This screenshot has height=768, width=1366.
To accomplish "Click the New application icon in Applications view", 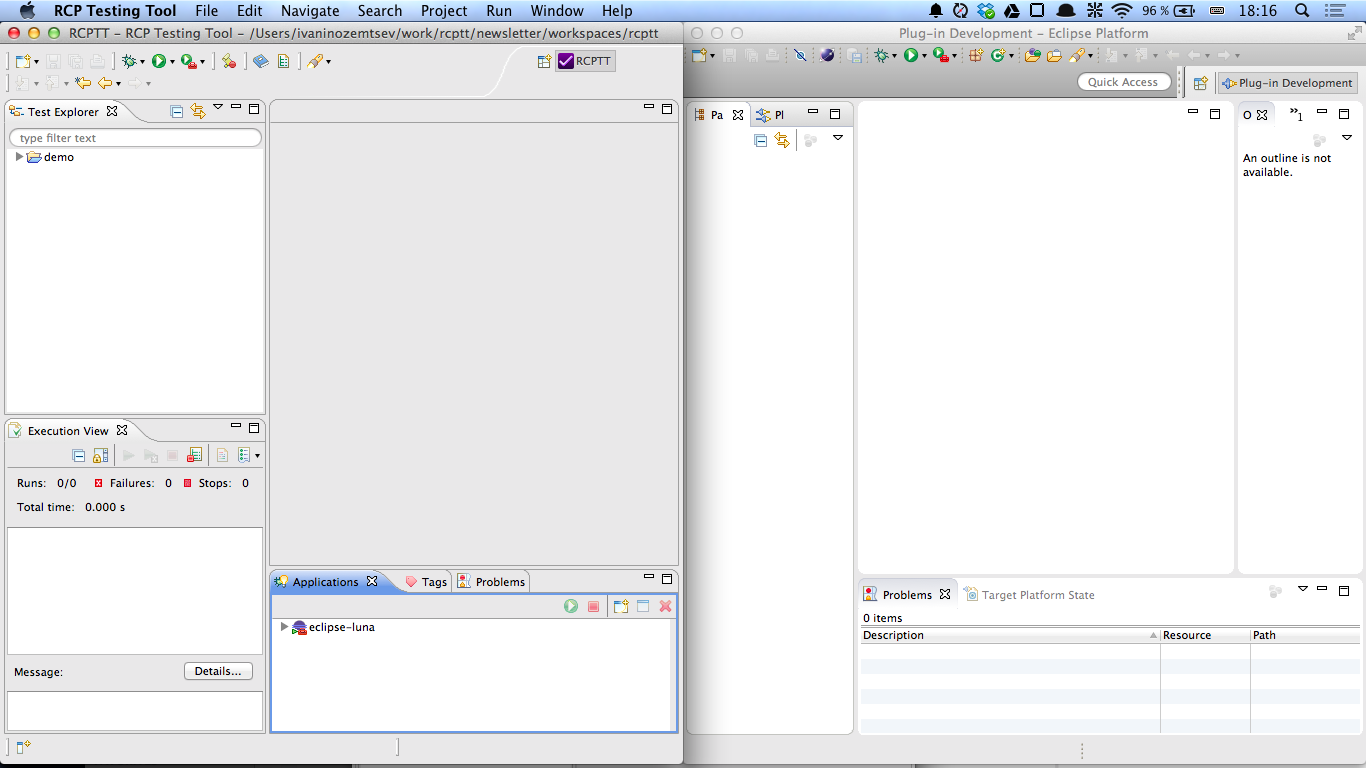I will [621, 606].
